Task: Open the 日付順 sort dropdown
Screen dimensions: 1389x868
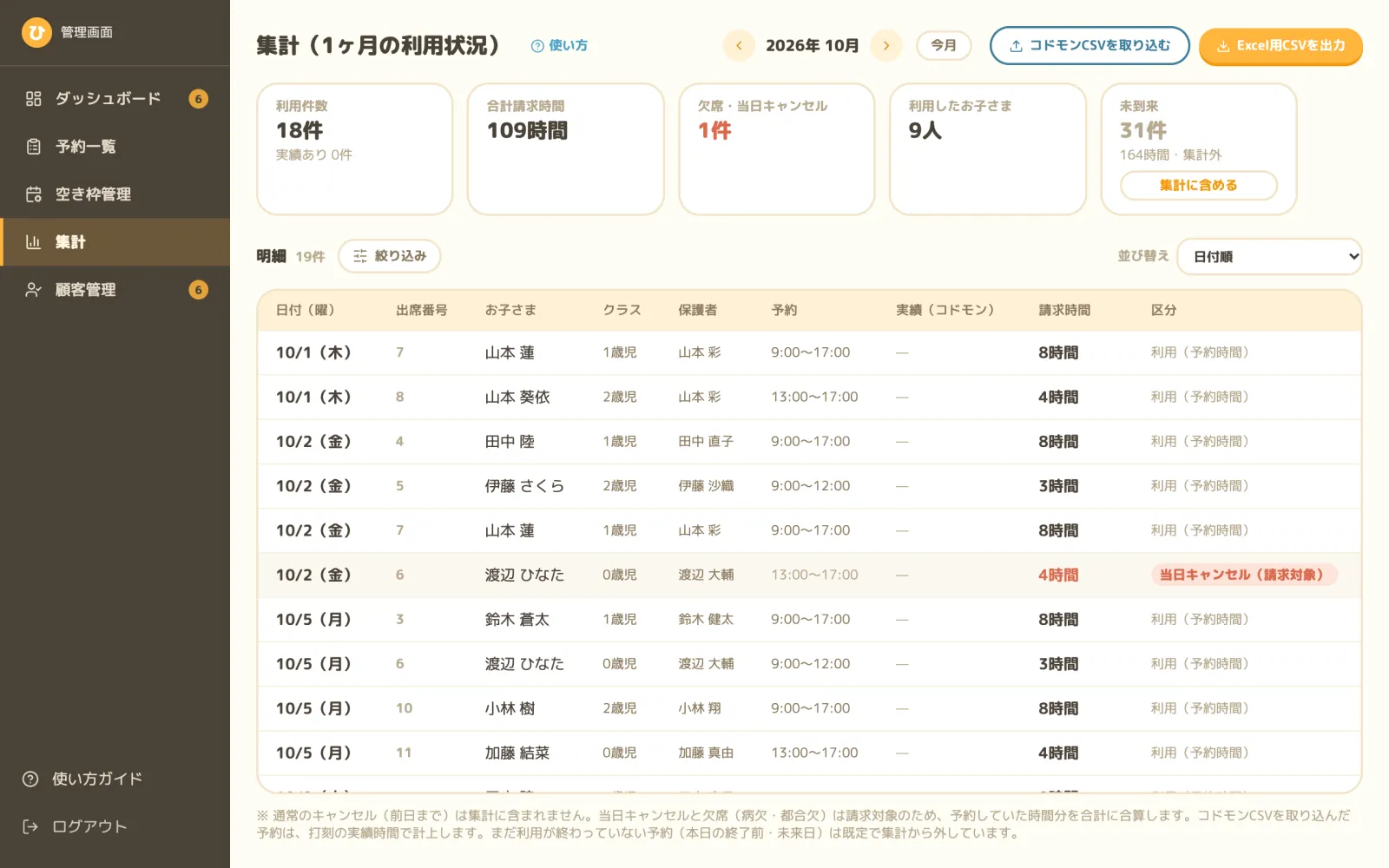Action: (1271, 256)
